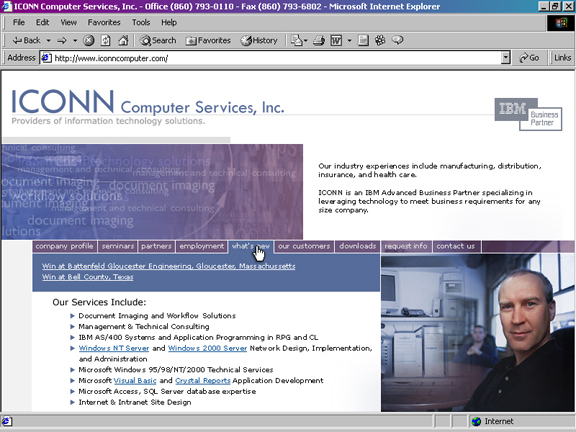
Task: Click the Back button in the toolbar
Action: (x=26, y=40)
